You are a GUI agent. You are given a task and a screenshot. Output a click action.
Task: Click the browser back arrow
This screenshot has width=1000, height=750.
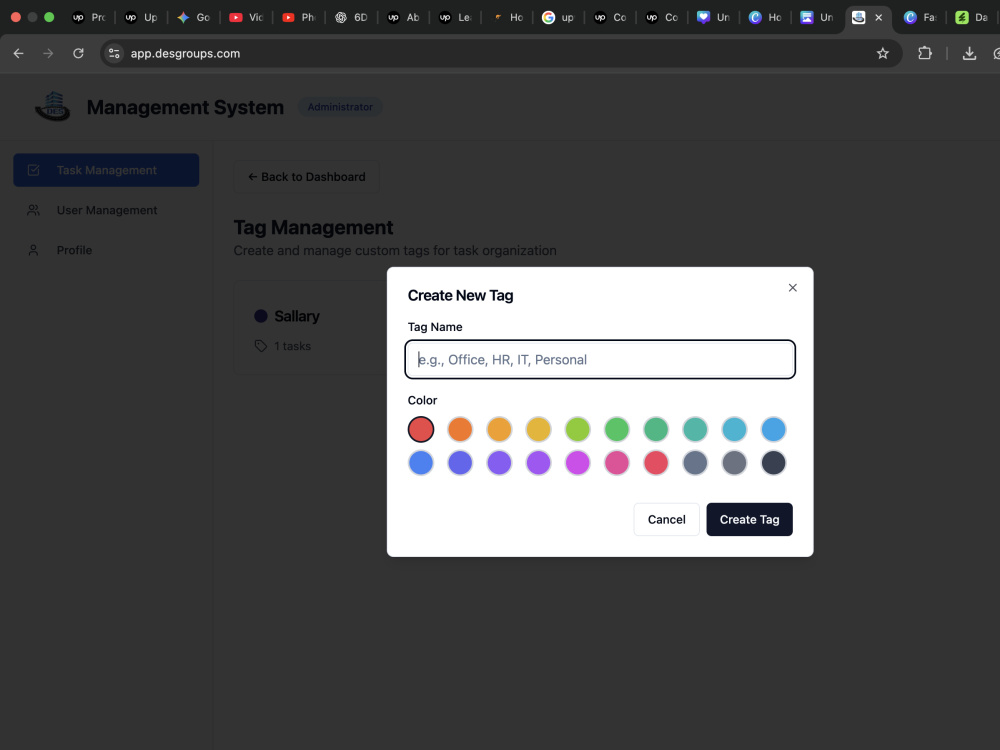[x=18, y=54]
